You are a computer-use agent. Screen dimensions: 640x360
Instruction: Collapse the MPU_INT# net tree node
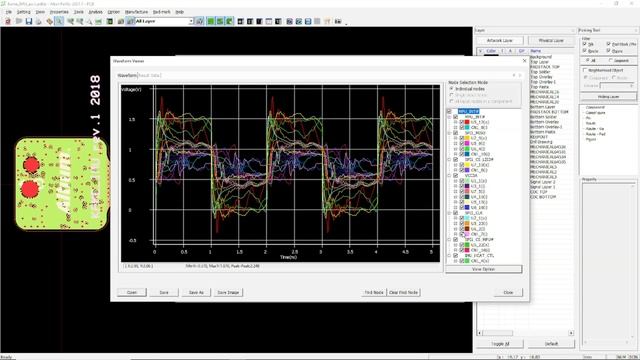point(450,117)
